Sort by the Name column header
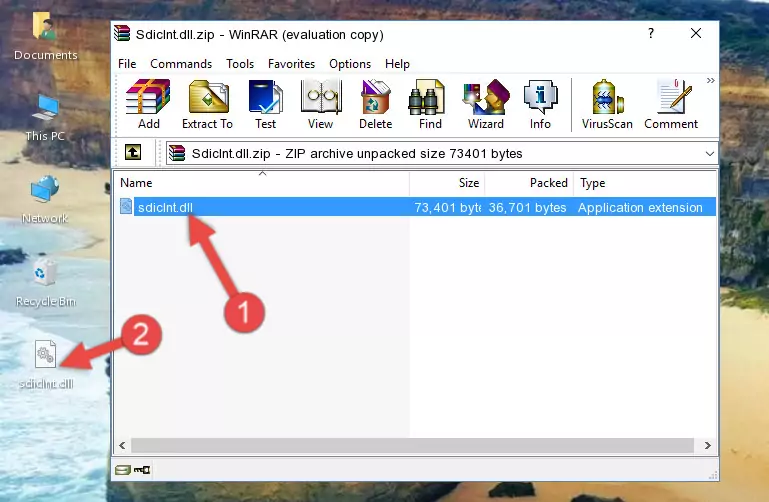The image size is (769, 502). click(262, 183)
